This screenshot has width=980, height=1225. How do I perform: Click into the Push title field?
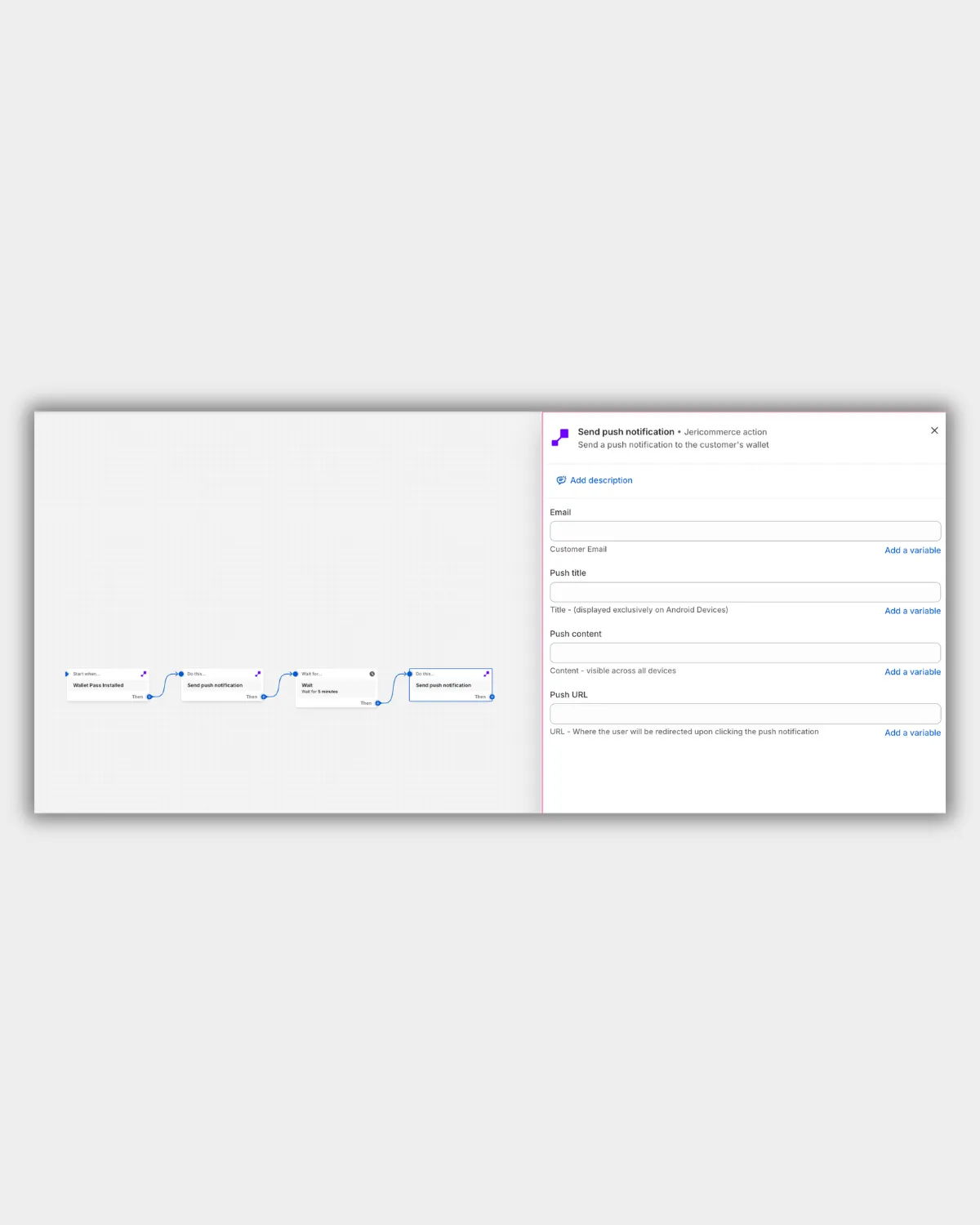click(745, 592)
